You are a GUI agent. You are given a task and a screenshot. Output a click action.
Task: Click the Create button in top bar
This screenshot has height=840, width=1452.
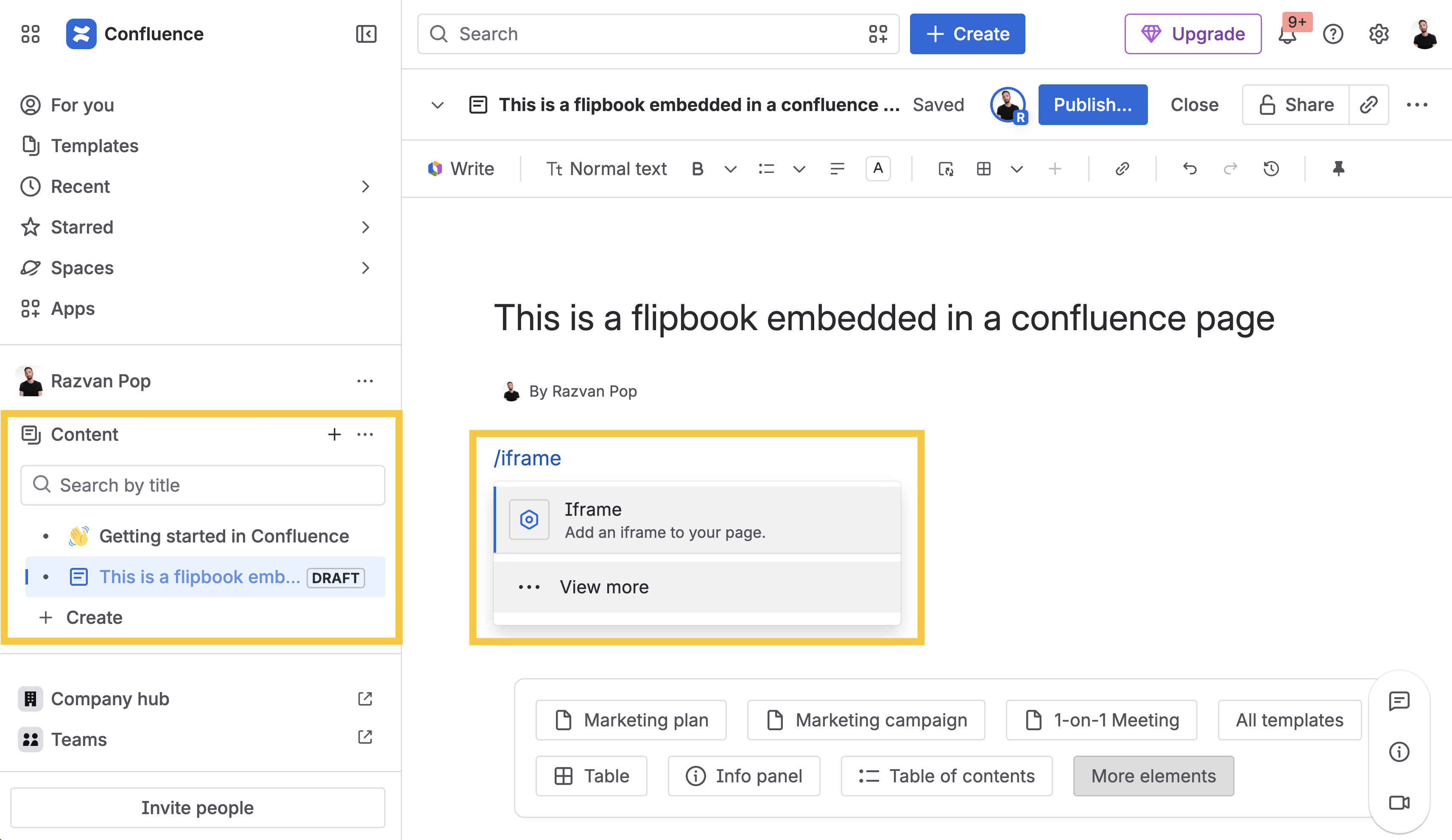[x=967, y=34]
